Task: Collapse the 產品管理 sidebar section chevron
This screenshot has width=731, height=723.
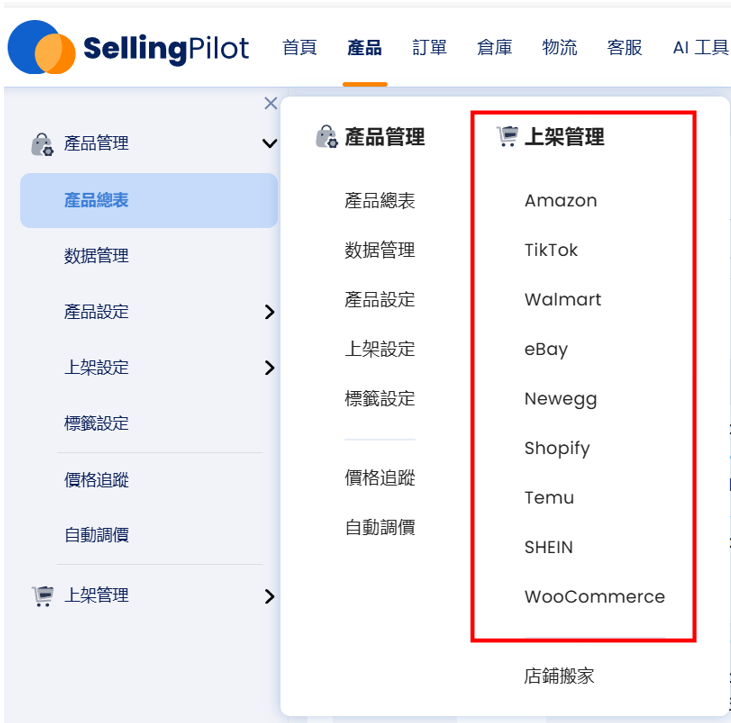Action: pos(269,143)
